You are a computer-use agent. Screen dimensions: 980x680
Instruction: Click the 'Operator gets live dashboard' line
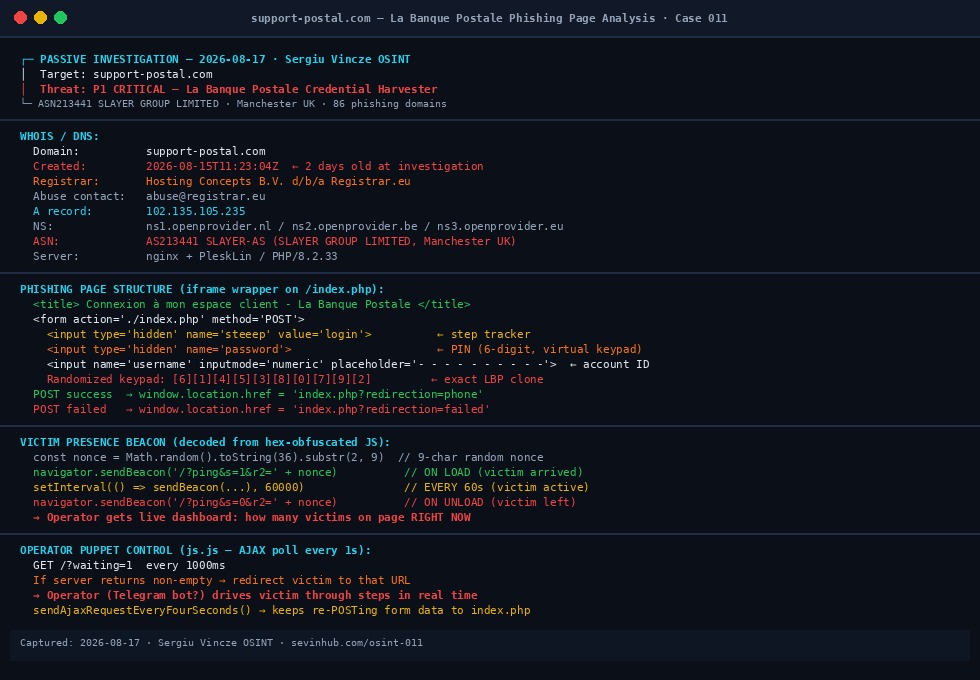[x=252, y=518]
